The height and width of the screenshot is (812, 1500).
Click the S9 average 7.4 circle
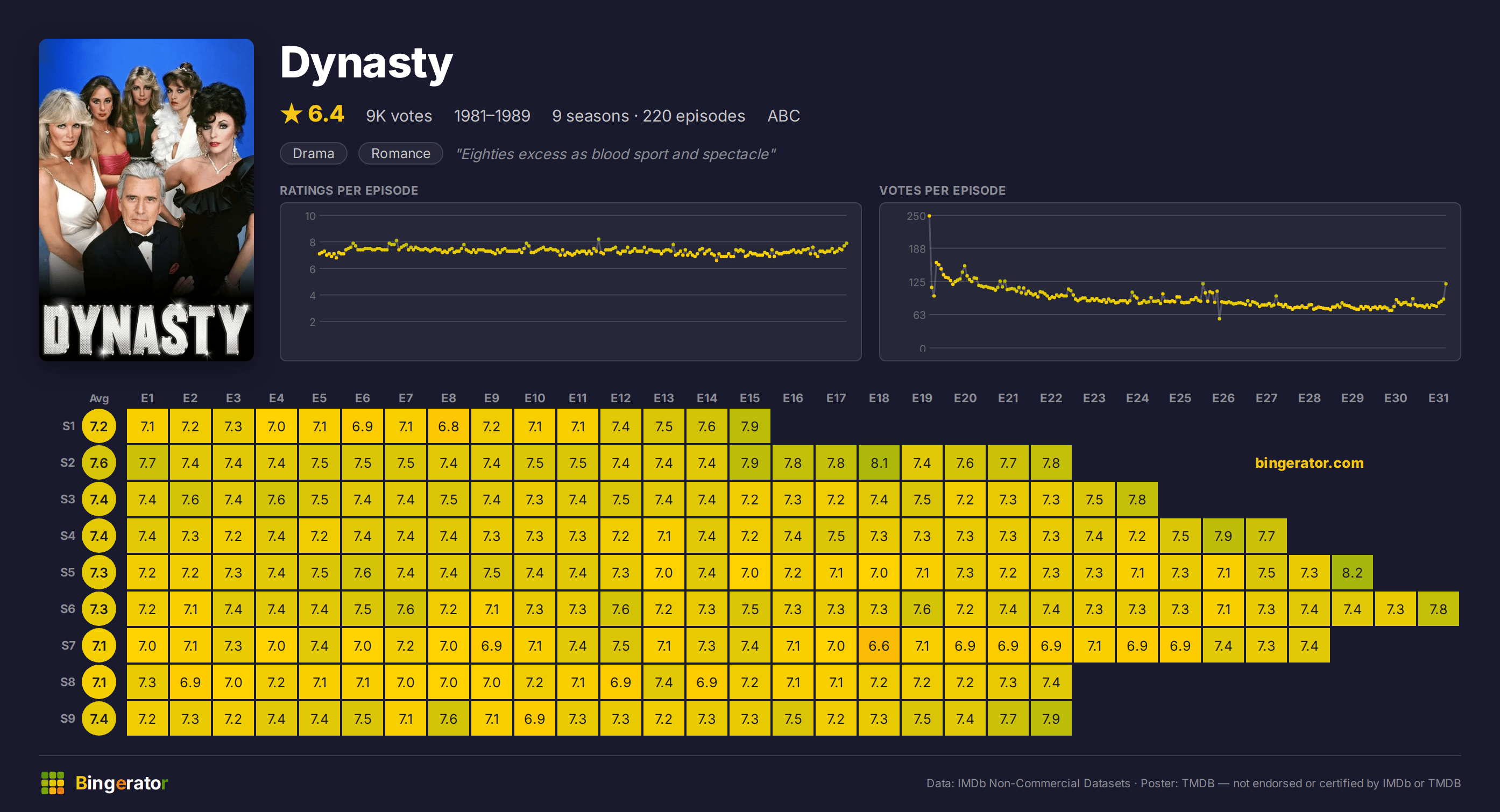99,718
